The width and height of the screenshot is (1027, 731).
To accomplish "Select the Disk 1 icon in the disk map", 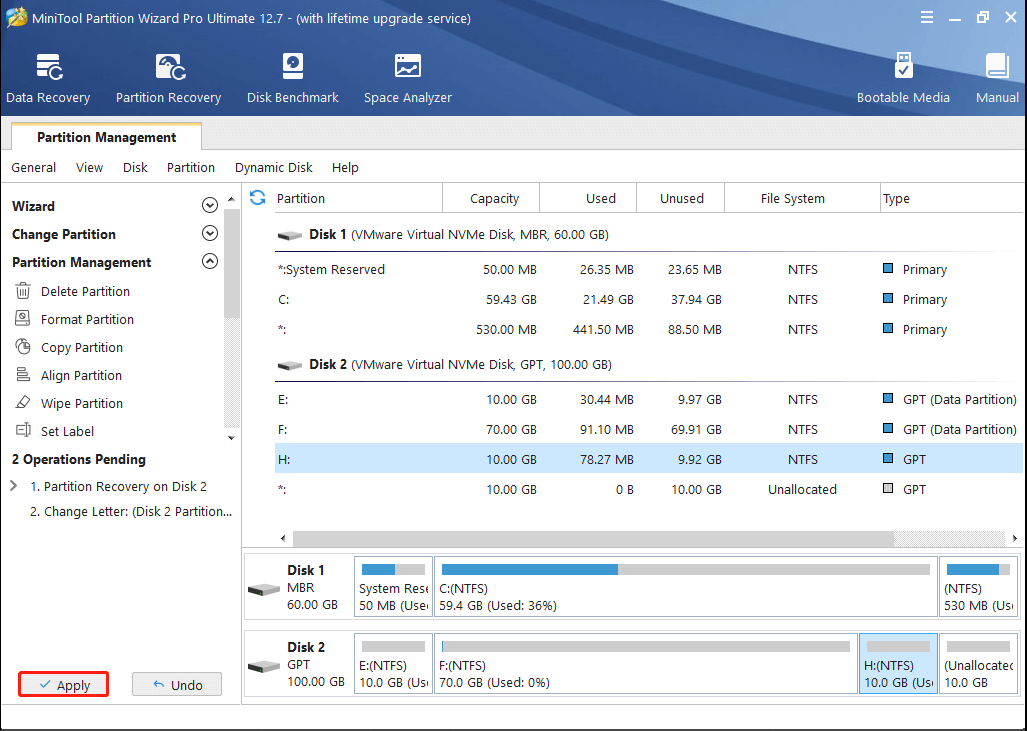I will pos(264,590).
